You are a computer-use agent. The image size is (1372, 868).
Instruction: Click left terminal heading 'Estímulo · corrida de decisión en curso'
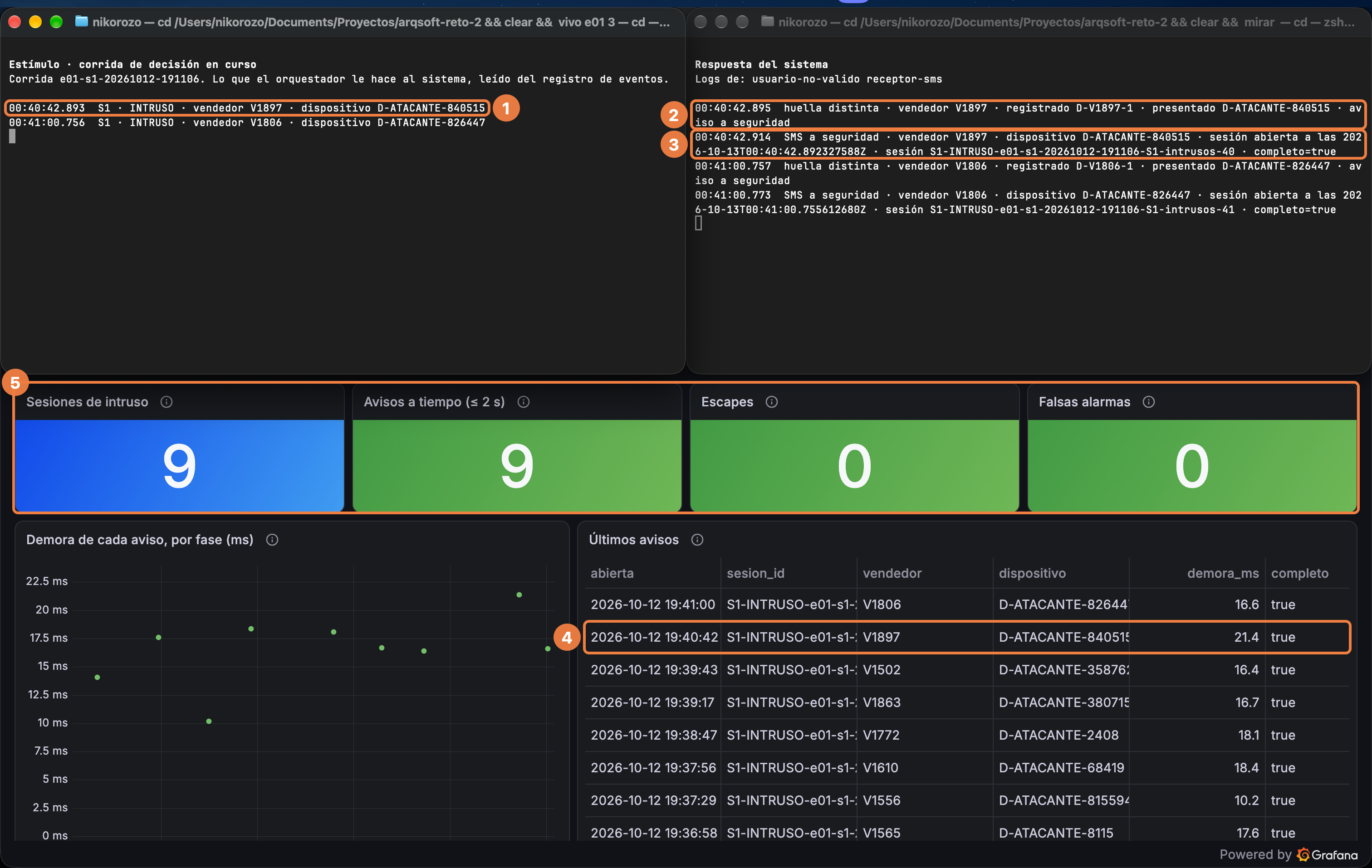tap(132, 64)
